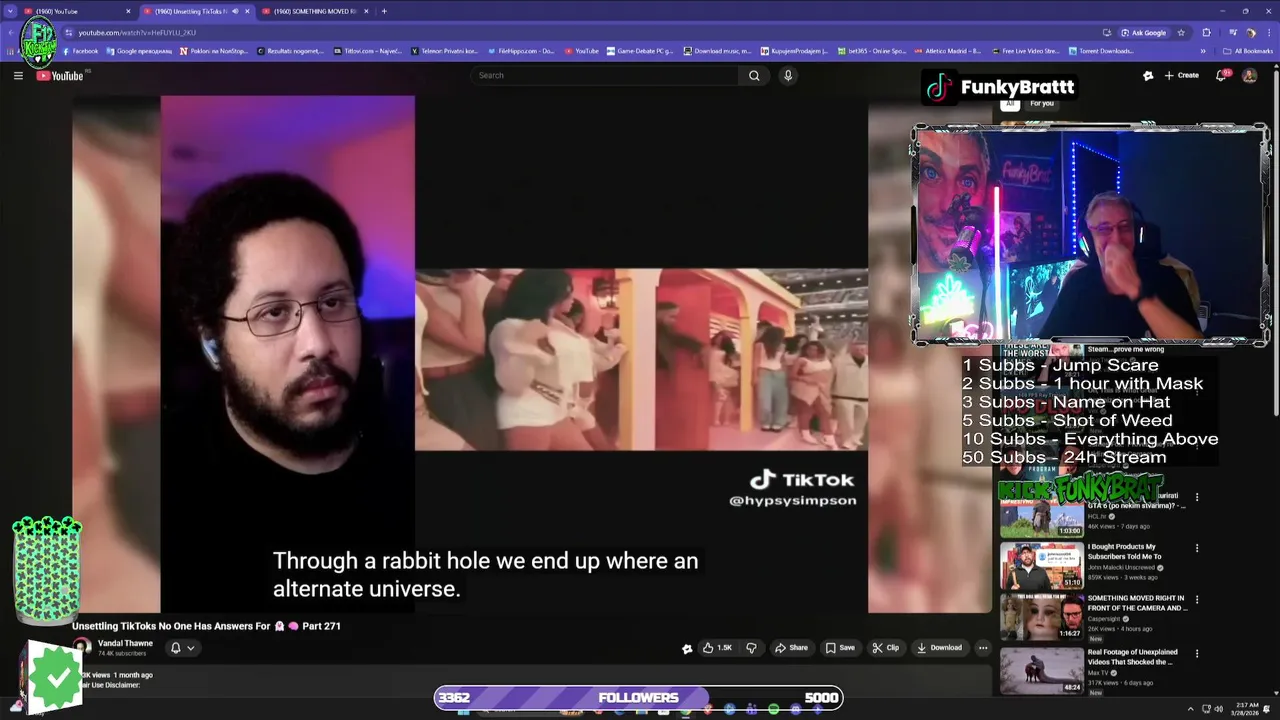Open options menu for SOMETHING MOVED video

click(x=1197, y=600)
